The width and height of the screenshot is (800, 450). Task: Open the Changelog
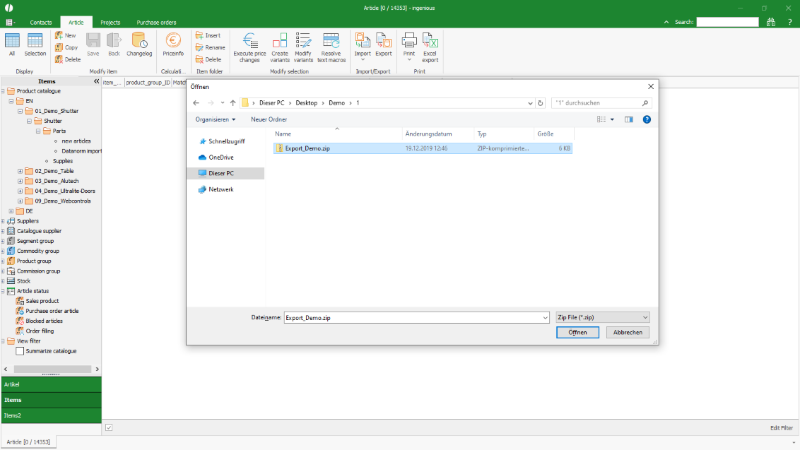pos(139,44)
